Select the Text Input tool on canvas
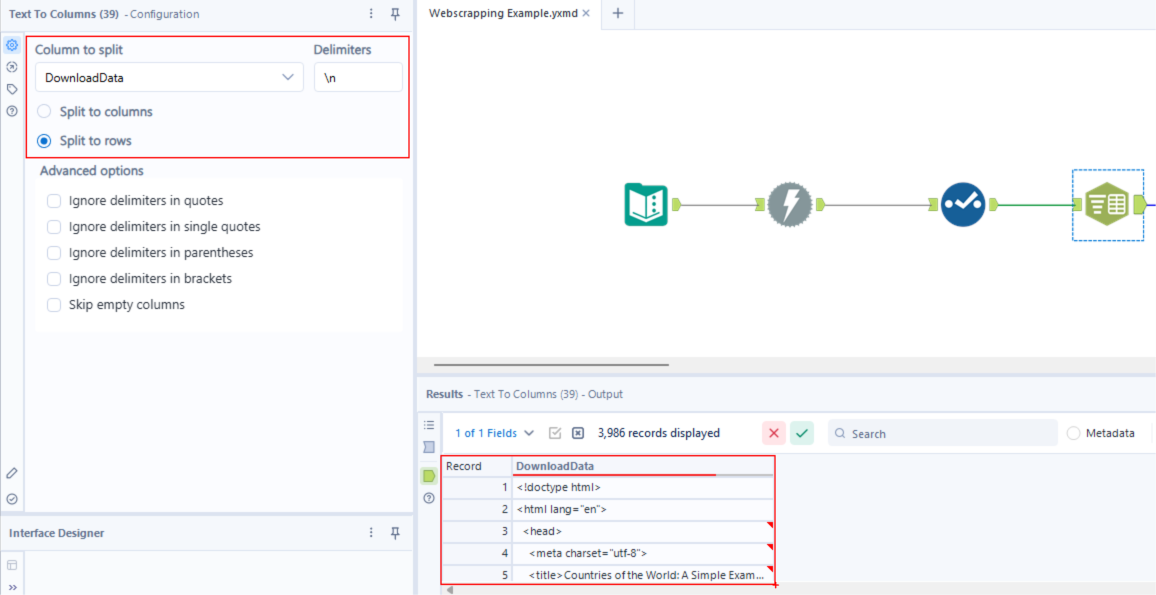Screen dimensions: 1156x595 click(x=645, y=204)
